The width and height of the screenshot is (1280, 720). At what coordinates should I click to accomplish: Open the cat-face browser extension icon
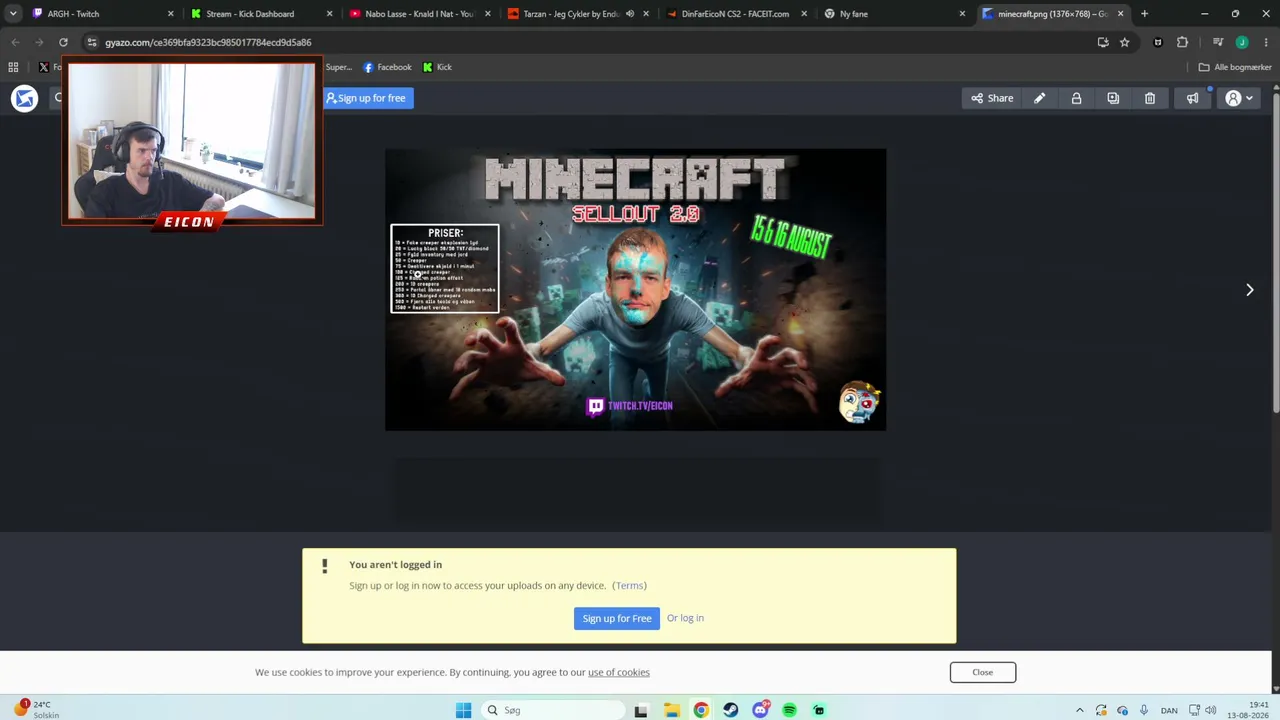click(1158, 42)
